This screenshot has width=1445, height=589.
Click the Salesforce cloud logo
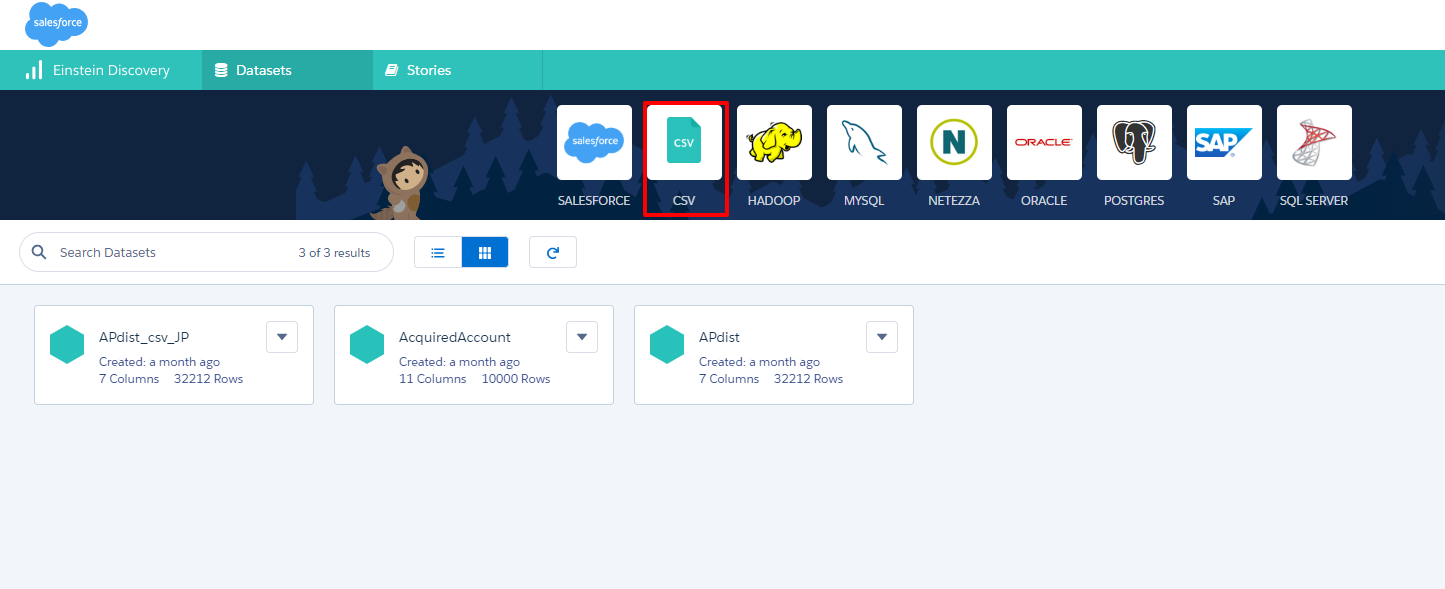pos(56,24)
